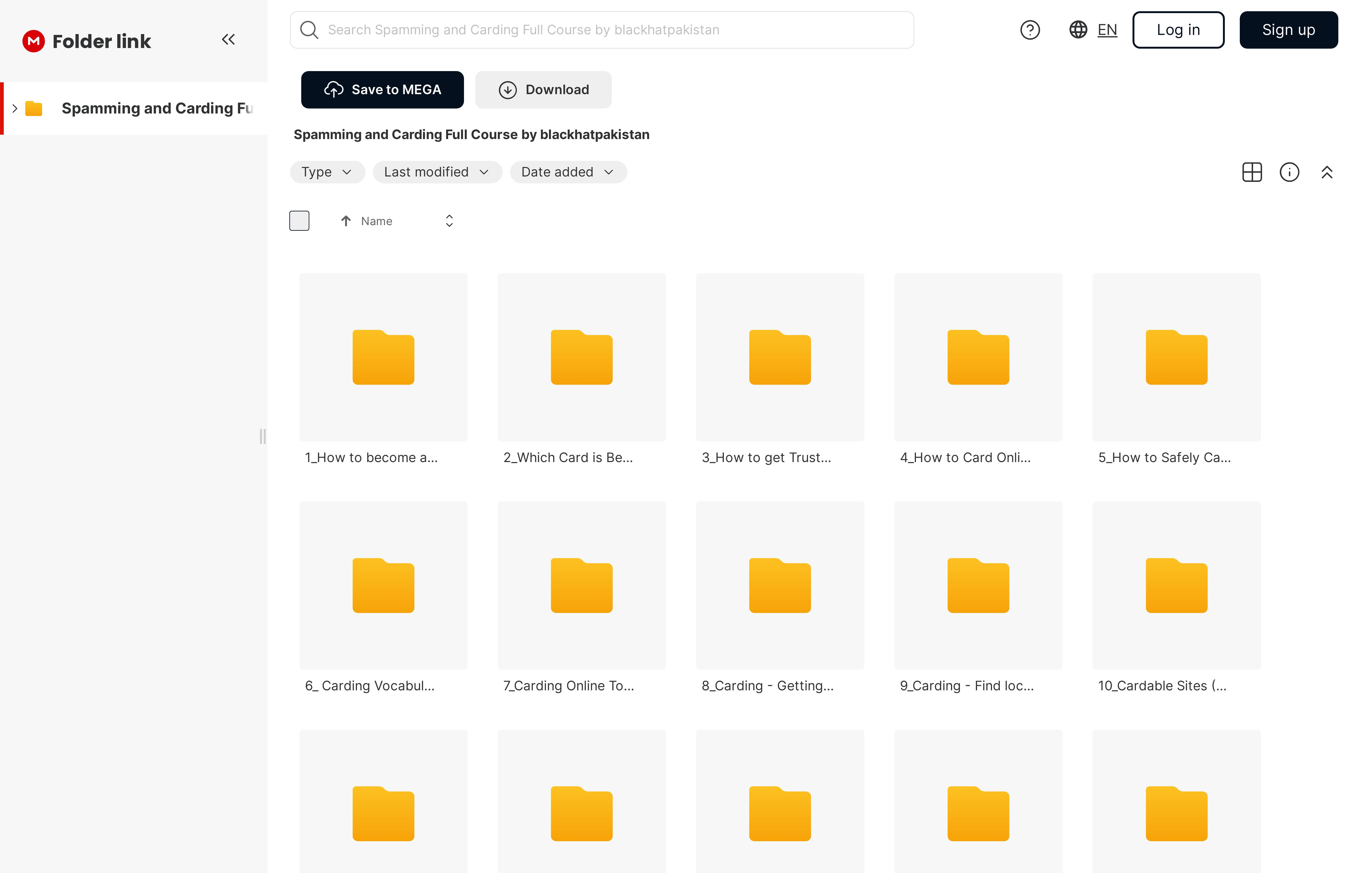Open the 7_Carding Online To... folder

pyautogui.click(x=582, y=599)
